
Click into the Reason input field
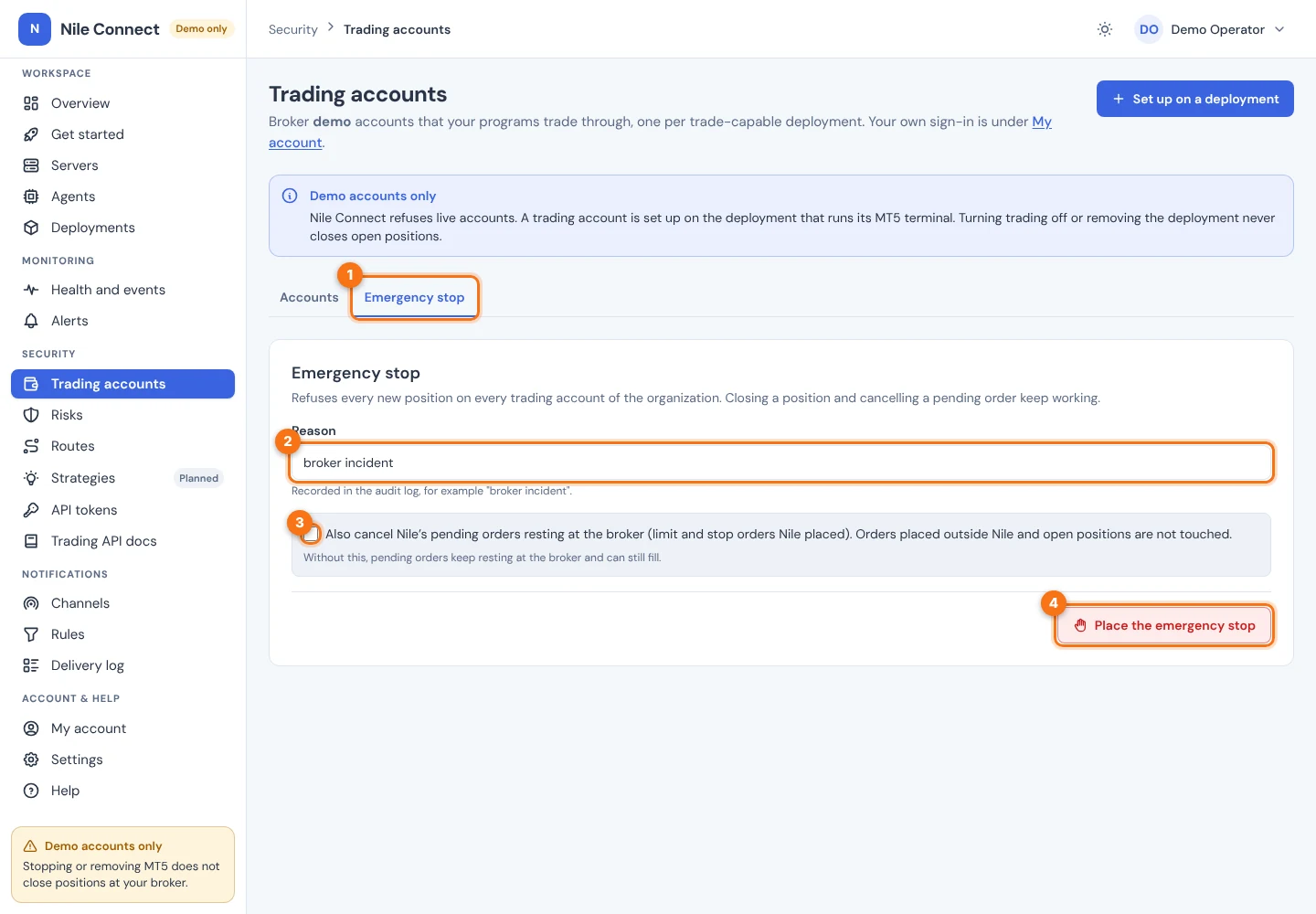[x=781, y=462]
